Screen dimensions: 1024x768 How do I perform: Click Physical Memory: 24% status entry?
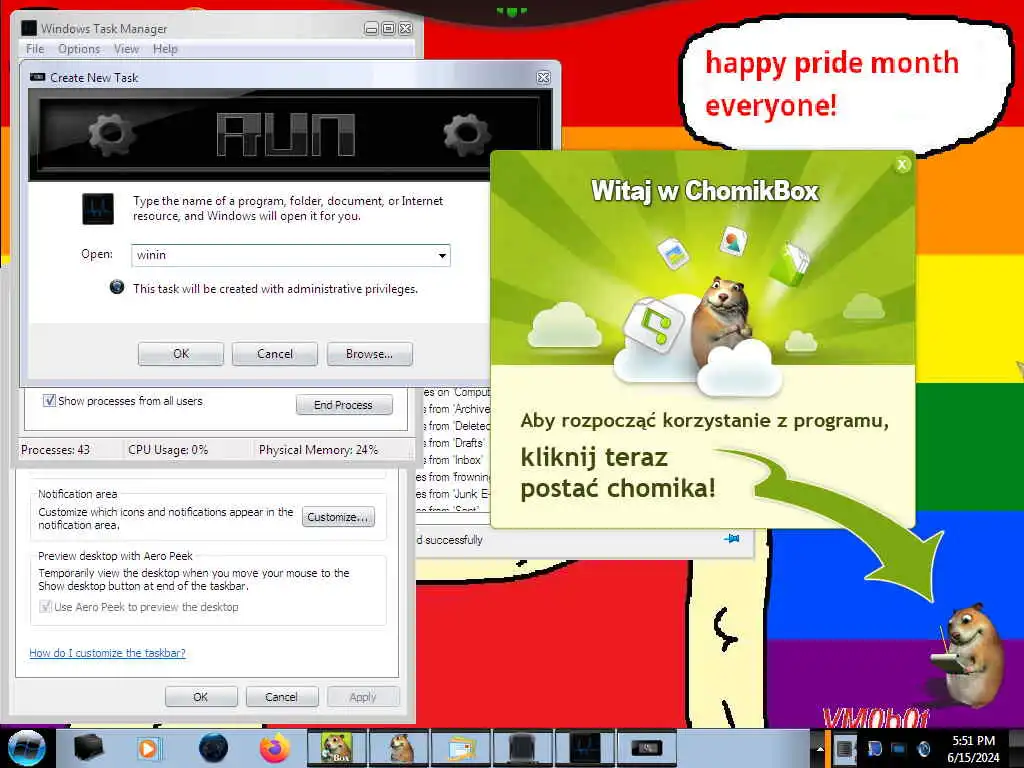(319, 449)
